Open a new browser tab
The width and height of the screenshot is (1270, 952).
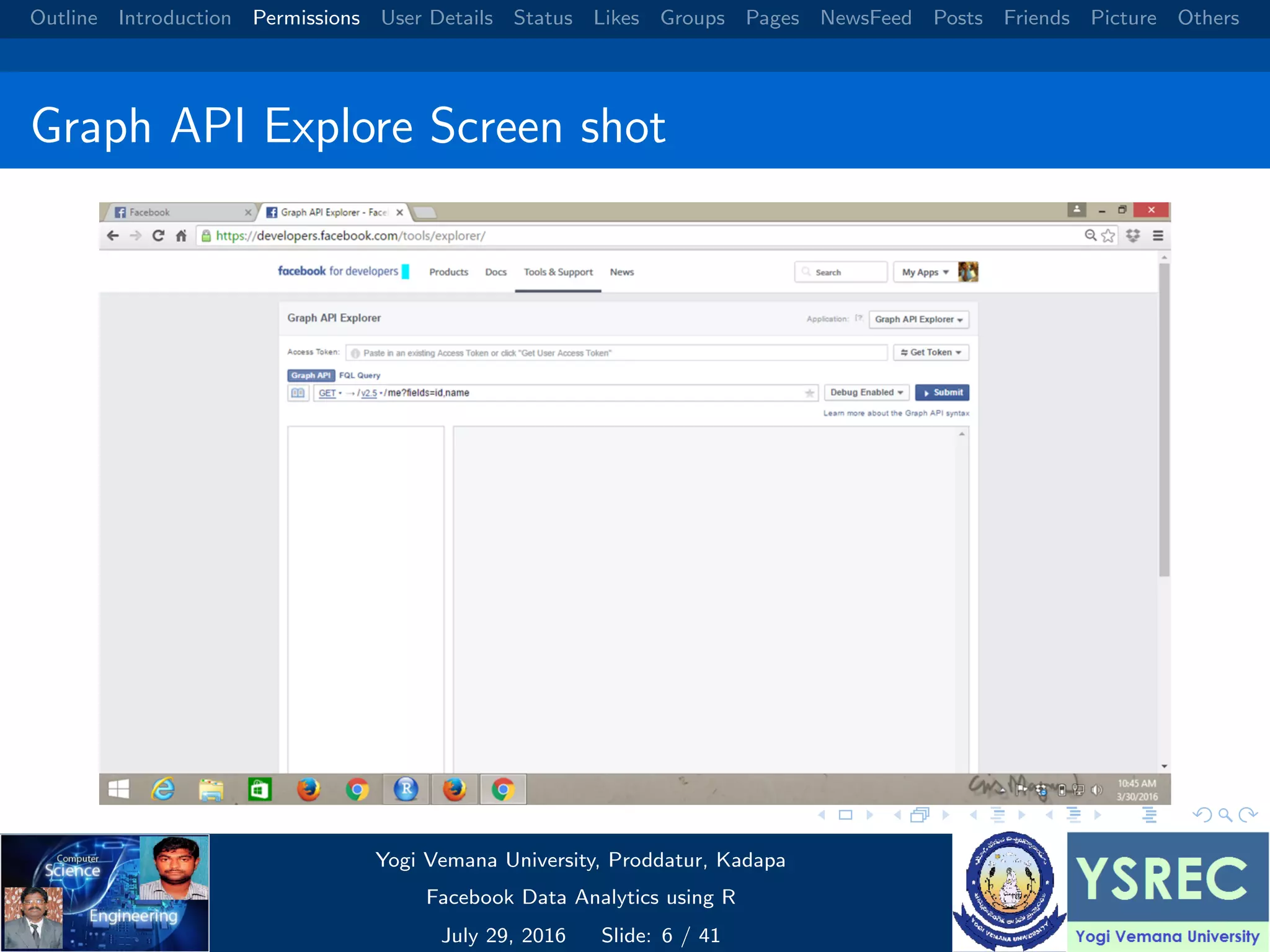425,213
